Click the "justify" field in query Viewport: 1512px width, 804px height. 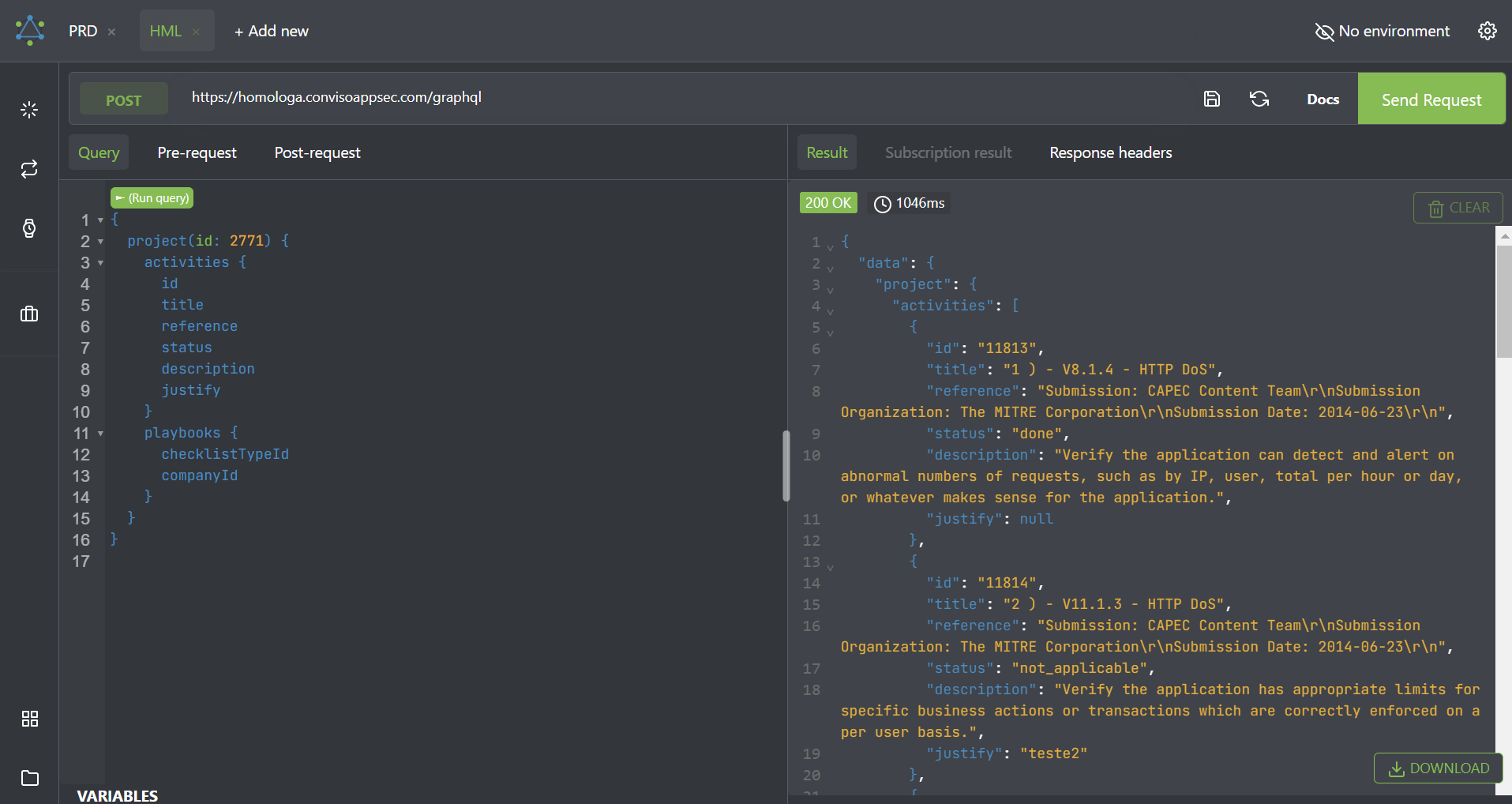point(191,390)
